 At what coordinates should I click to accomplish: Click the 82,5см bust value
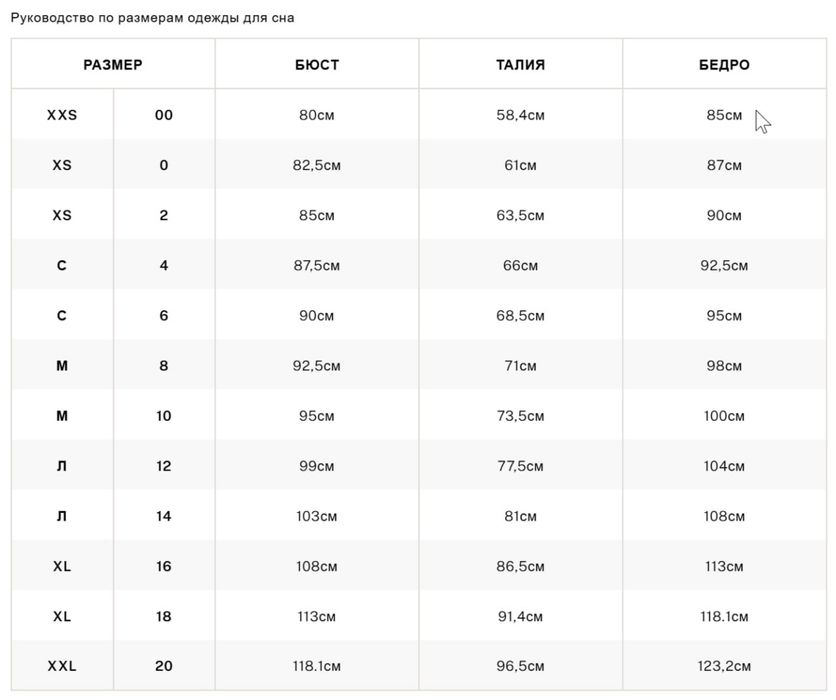coord(317,165)
